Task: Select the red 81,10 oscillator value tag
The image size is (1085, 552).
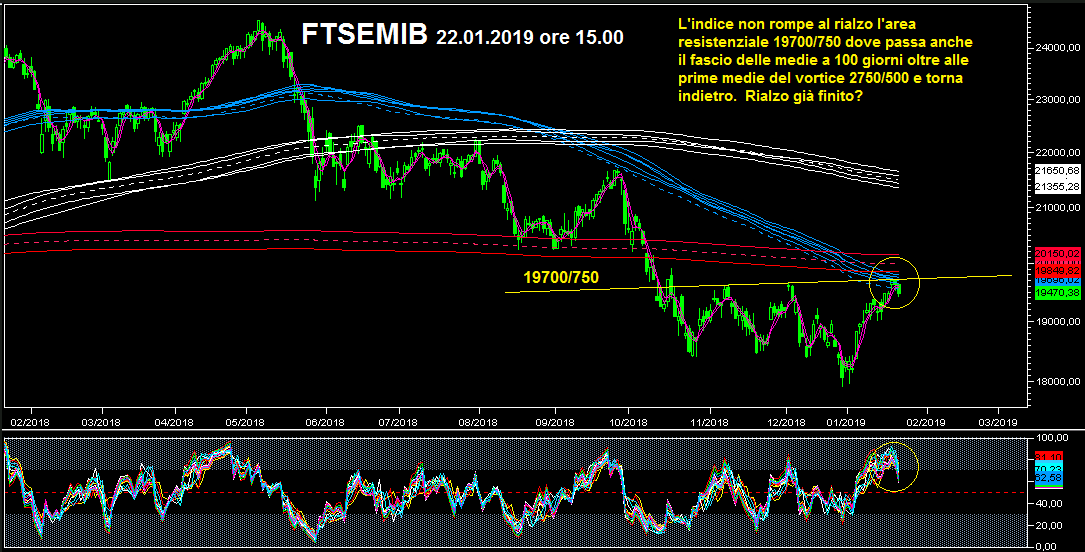Action: tap(1048, 457)
